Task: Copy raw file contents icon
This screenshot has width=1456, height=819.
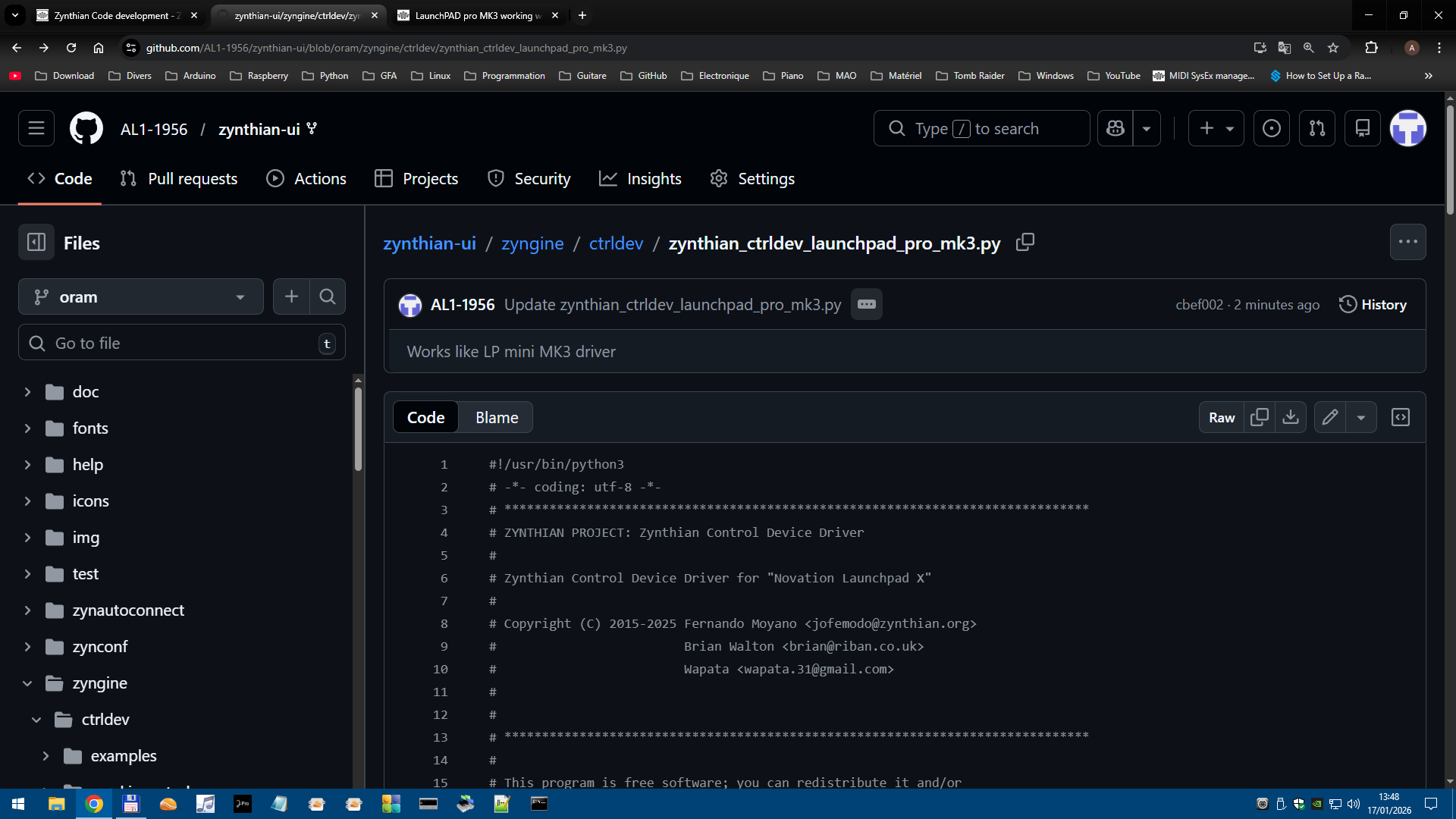Action: tap(1259, 417)
